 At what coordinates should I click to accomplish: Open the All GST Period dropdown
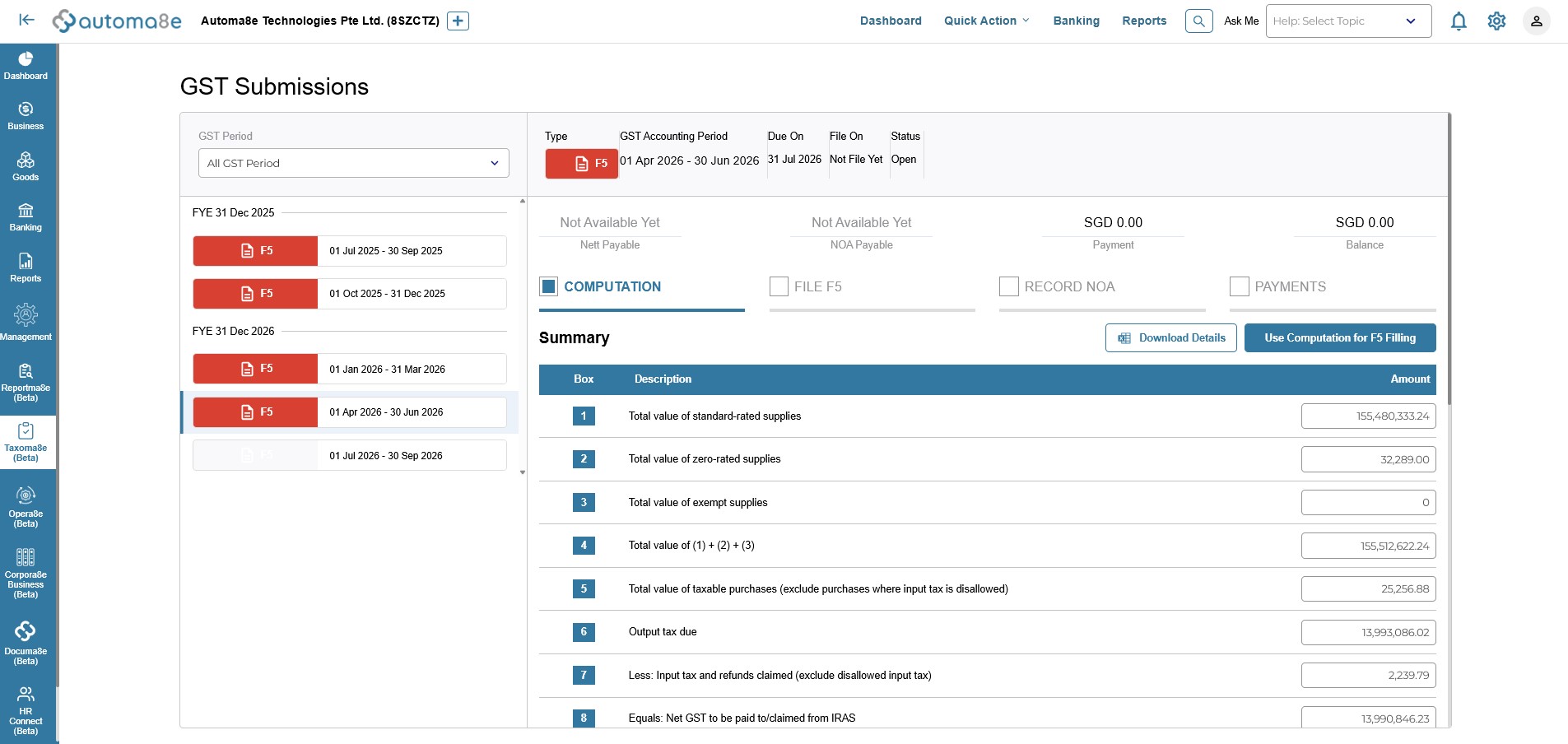point(353,163)
